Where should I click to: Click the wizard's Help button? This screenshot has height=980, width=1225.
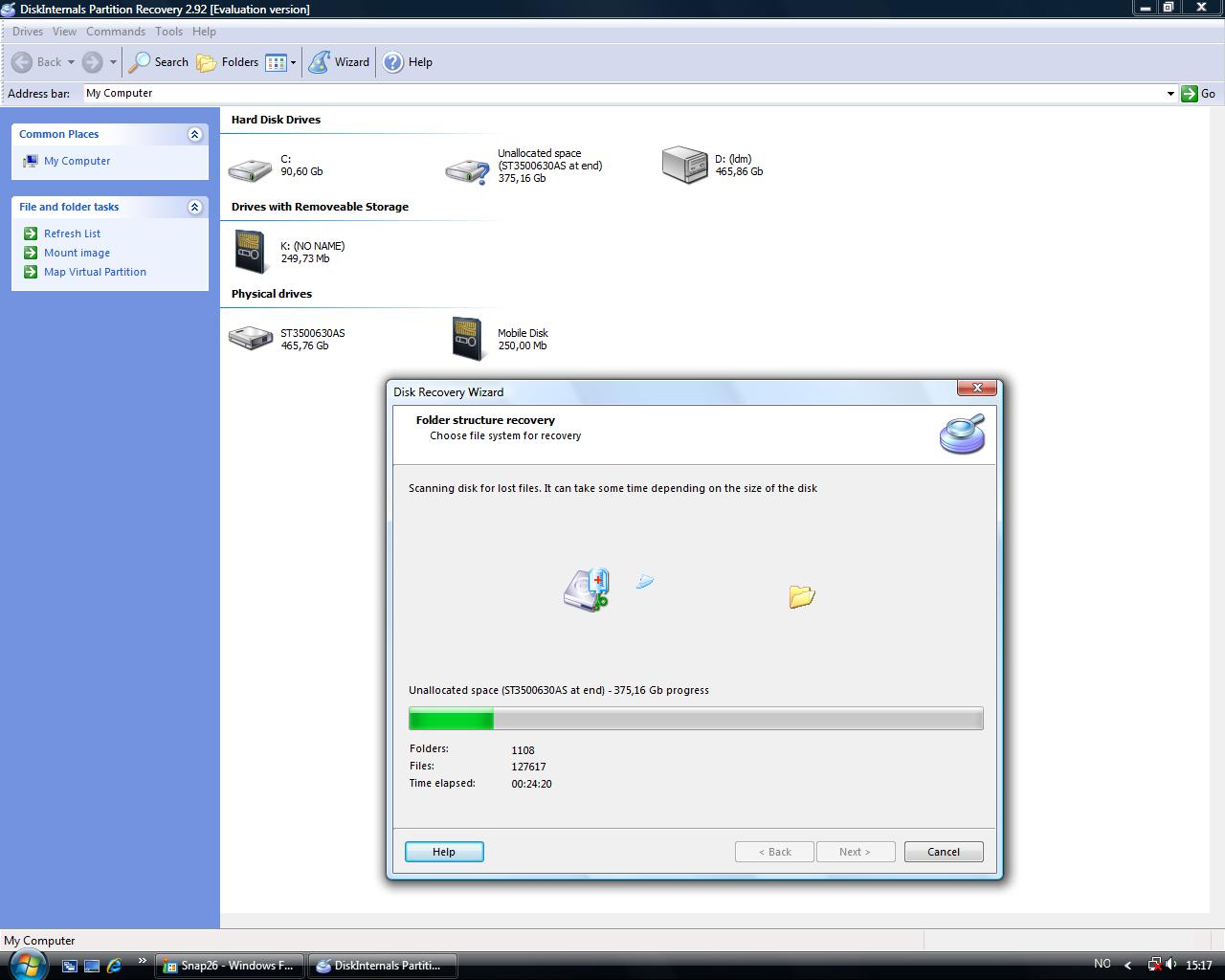tap(444, 852)
